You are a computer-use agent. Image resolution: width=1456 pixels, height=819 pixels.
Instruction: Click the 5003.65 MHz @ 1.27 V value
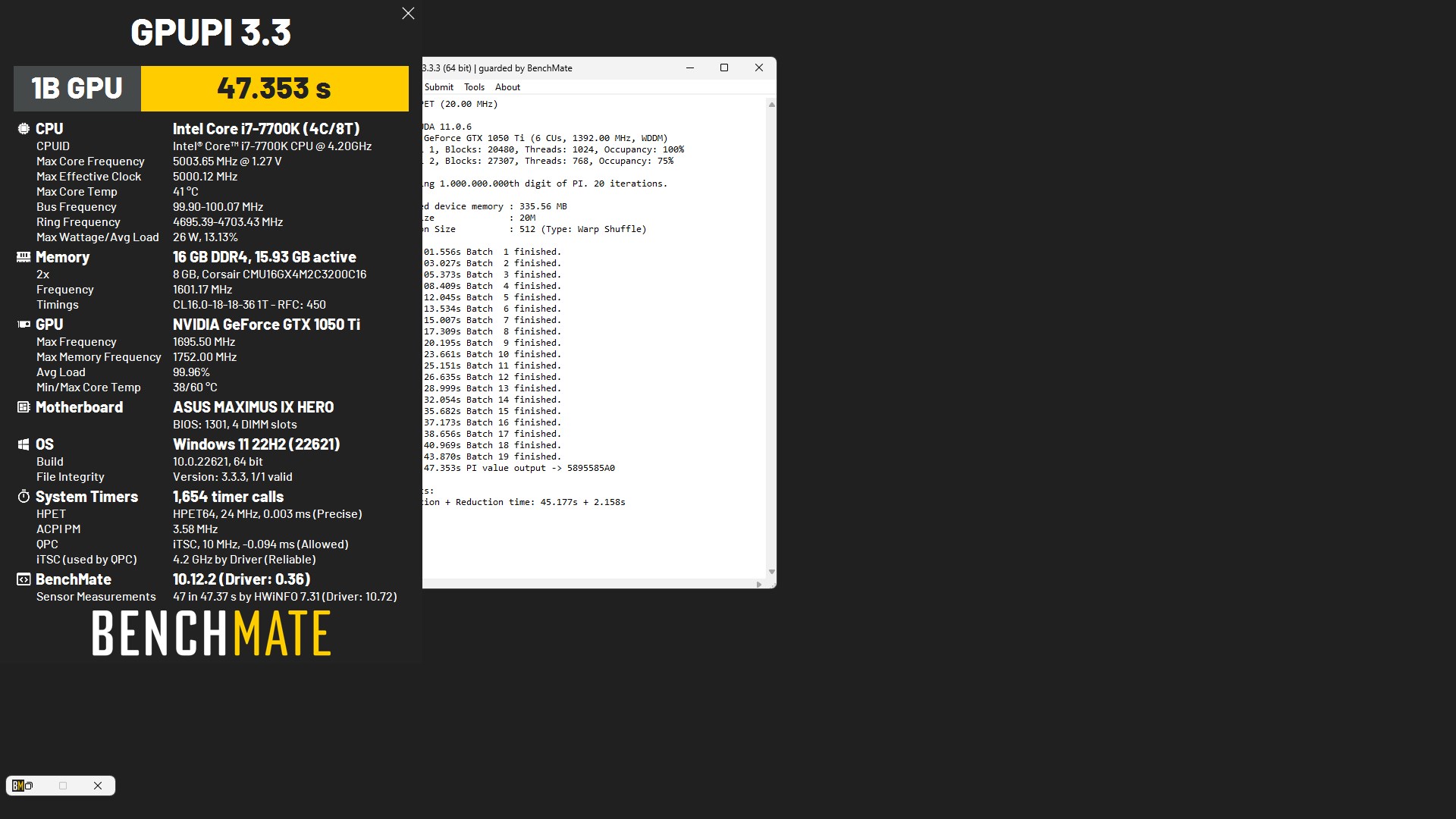pos(227,162)
